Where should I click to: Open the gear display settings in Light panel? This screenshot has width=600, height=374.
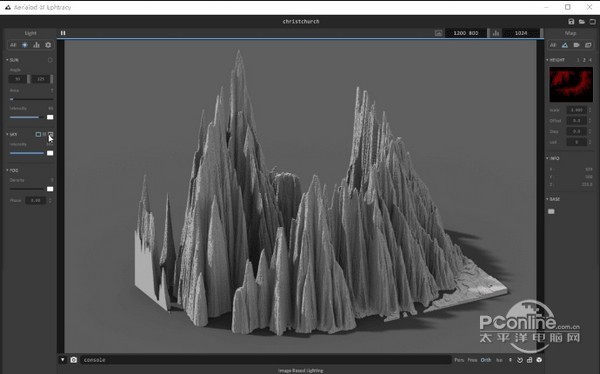point(48,45)
